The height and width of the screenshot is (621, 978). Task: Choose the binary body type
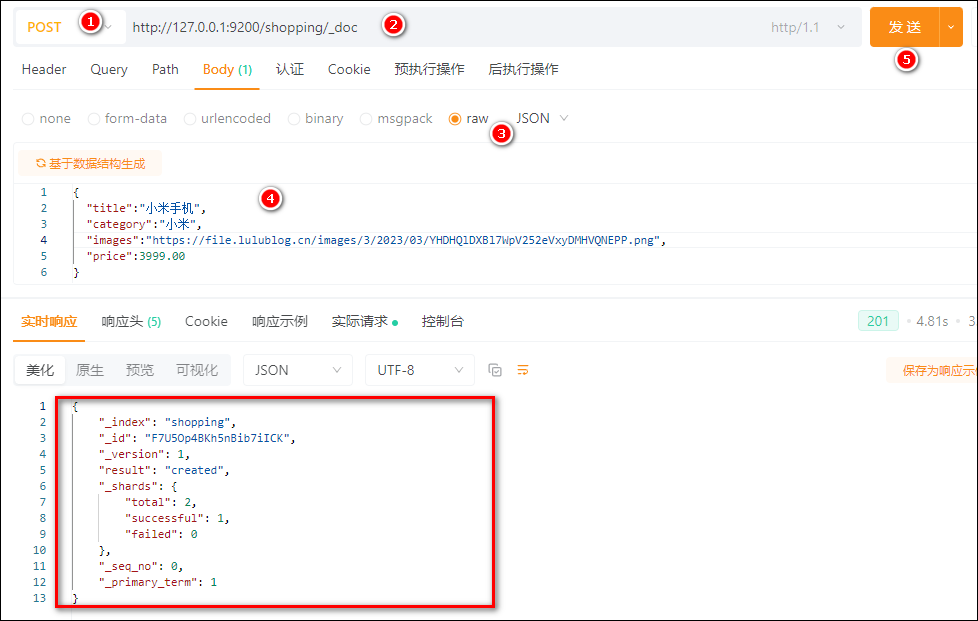click(x=294, y=118)
